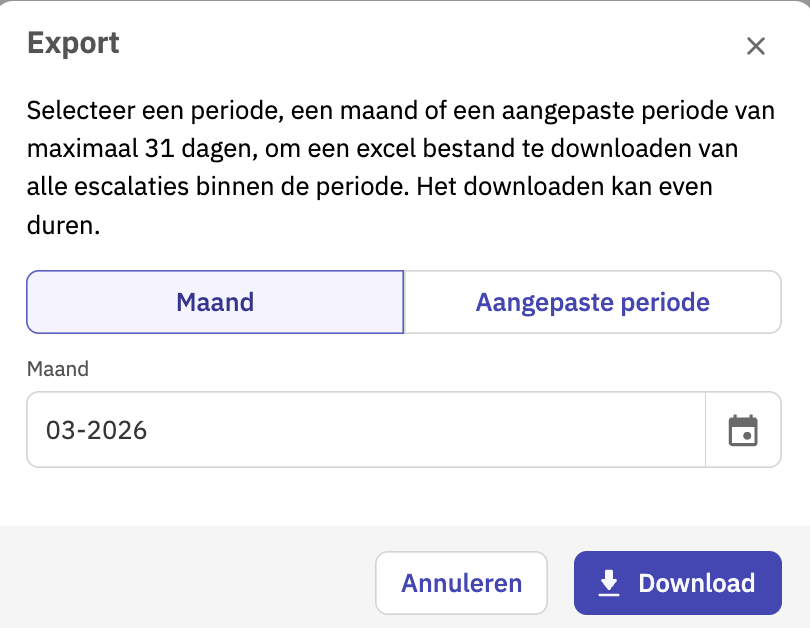Screen dimensions: 810x628
Task: Focus the Maand field showing 03-2026
Action: pos(365,430)
